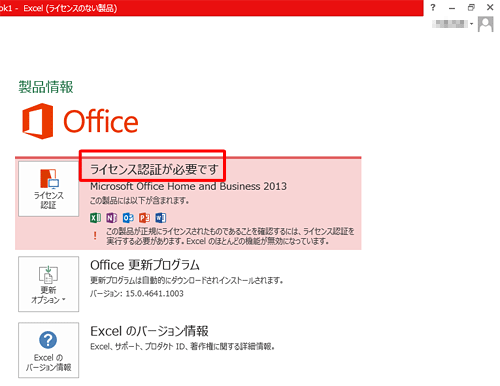The width and height of the screenshot is (500, 386).
Task: Click the 更新プログラムは自動的に description text
Action: (x=187, y=280)
